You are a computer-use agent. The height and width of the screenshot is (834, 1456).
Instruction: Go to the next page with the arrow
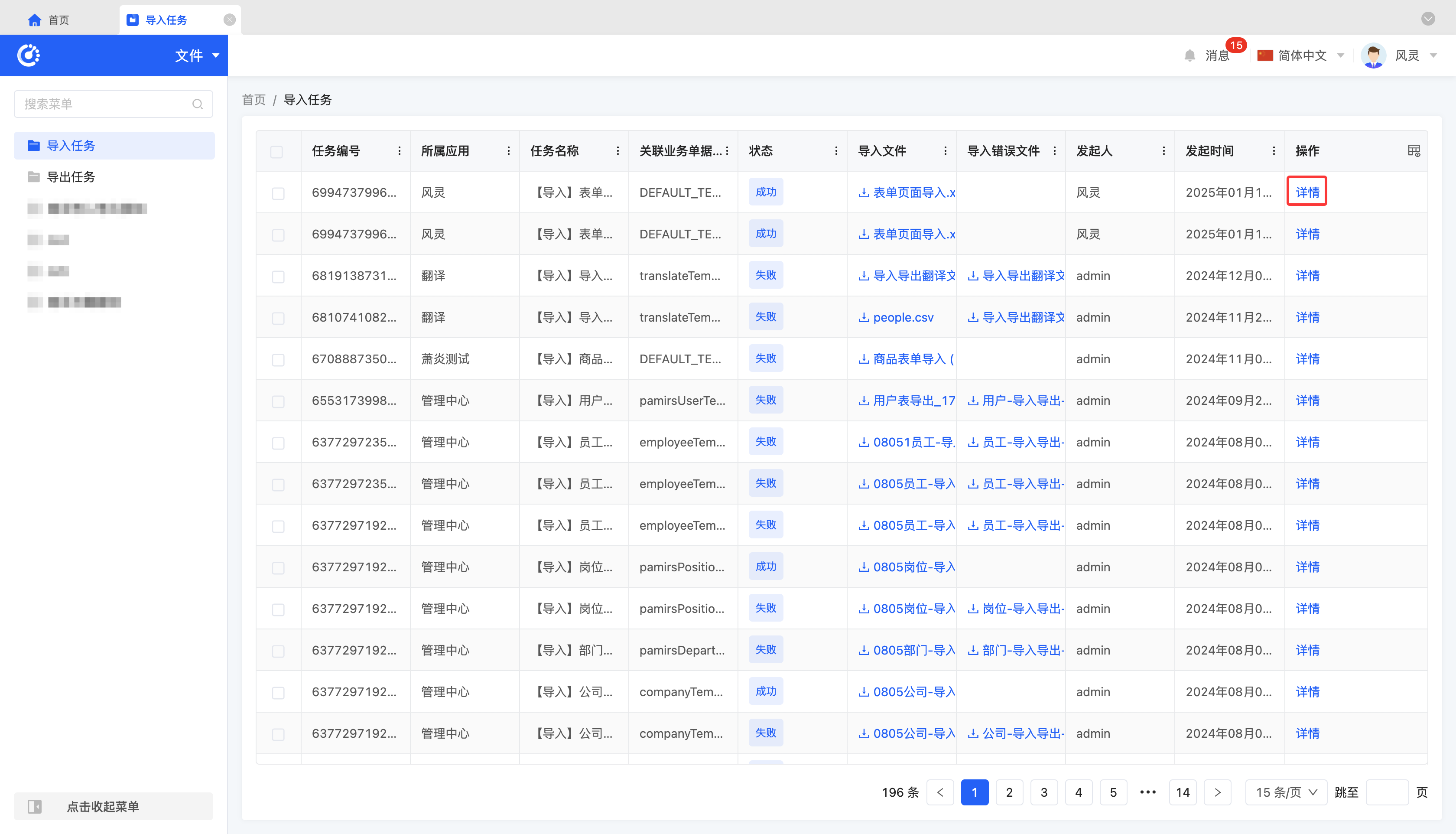point(1217,792)
